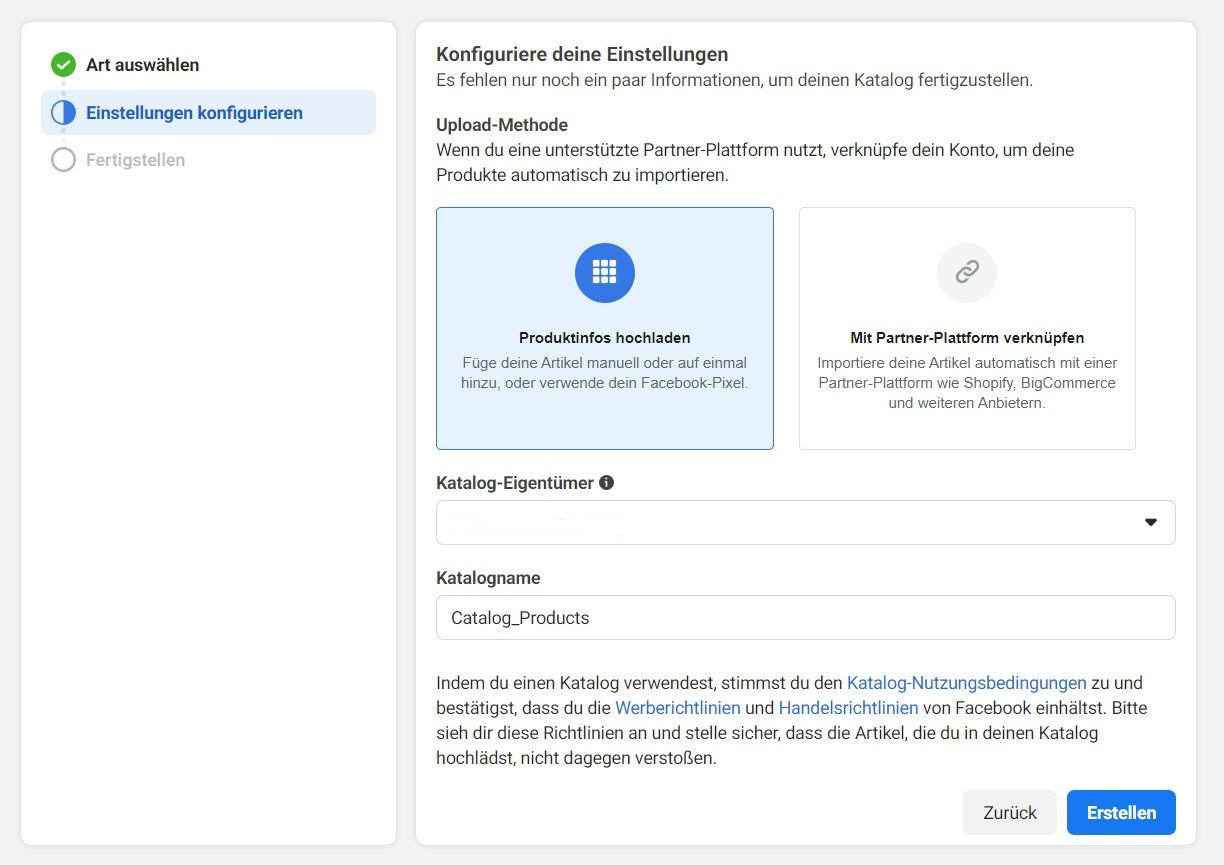Viewport: 1224px width, 865px height.
Task: Choose the Mit Partner-Plattform verknüpfen option title
Action: tap(966, 338)
